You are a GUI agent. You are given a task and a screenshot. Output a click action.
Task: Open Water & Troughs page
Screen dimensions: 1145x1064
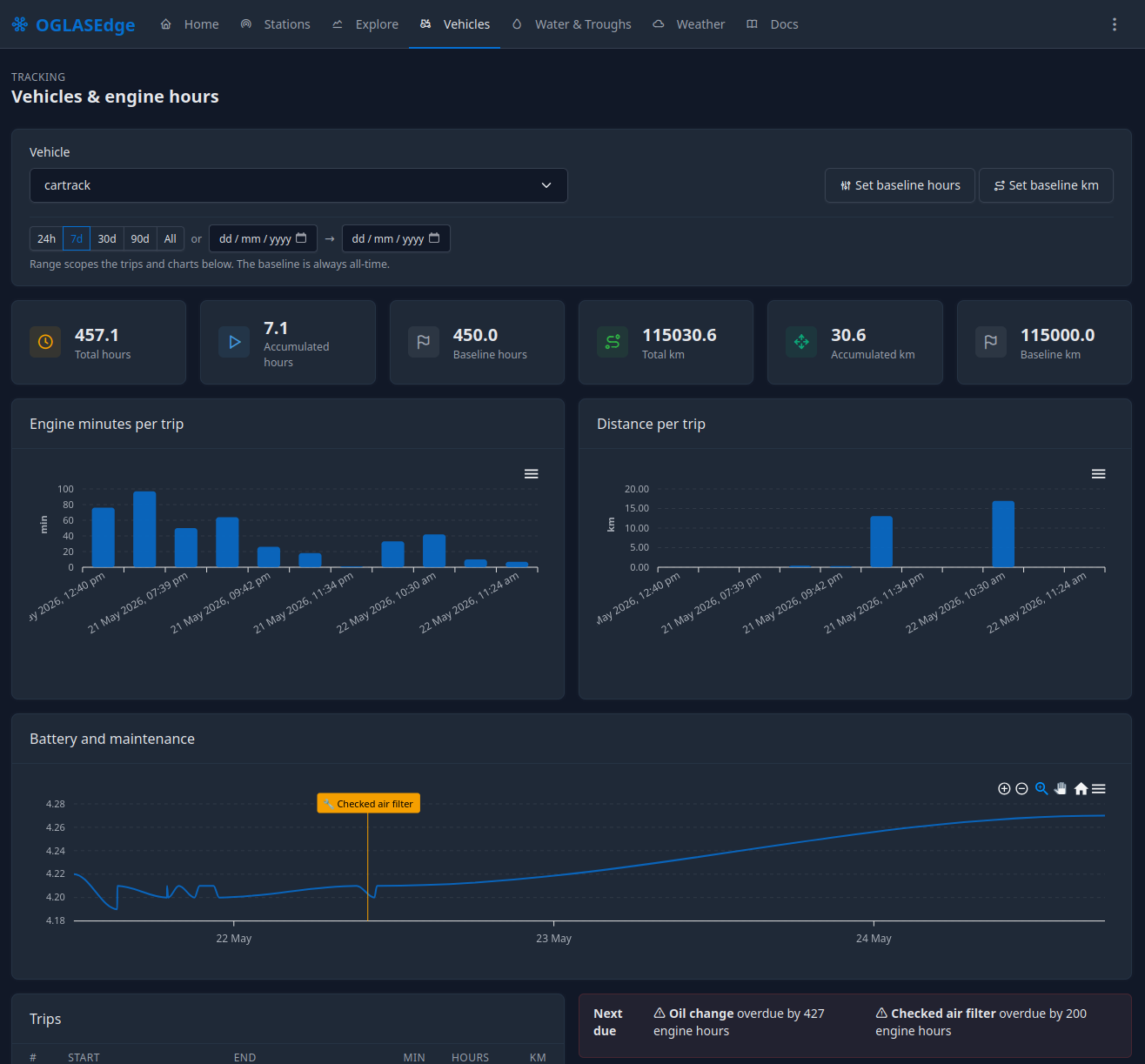572,24
